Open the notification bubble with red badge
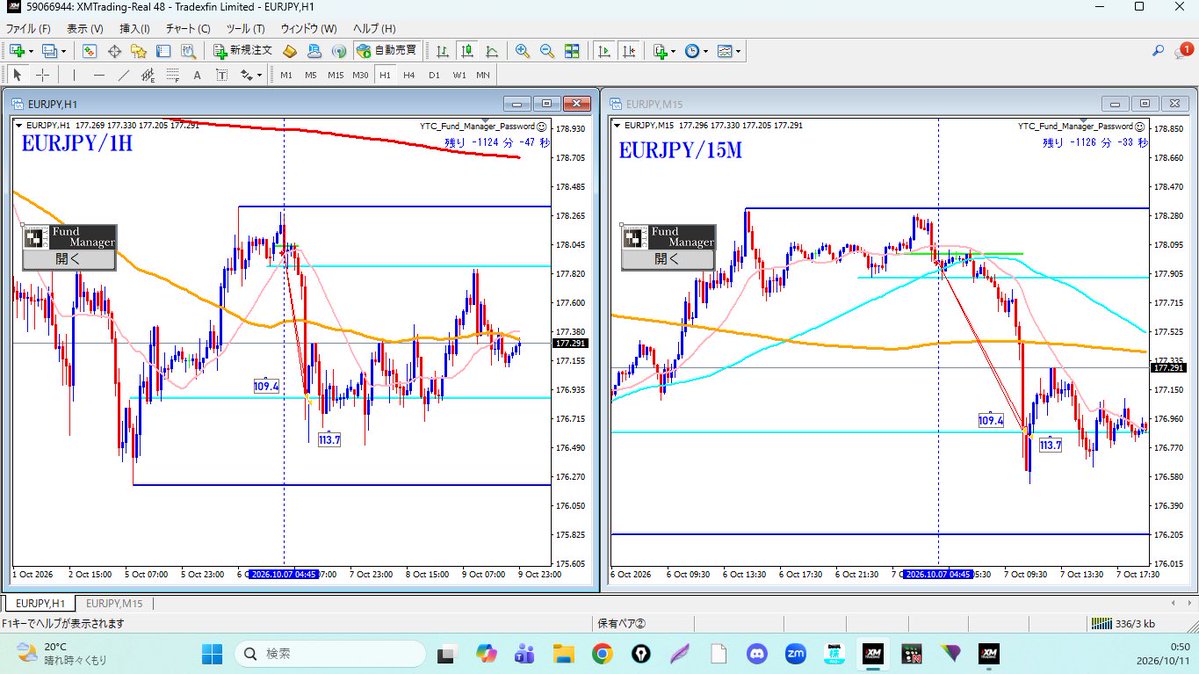Image resolution: width=1199 pixels, height=674 pixels. 1184,50
